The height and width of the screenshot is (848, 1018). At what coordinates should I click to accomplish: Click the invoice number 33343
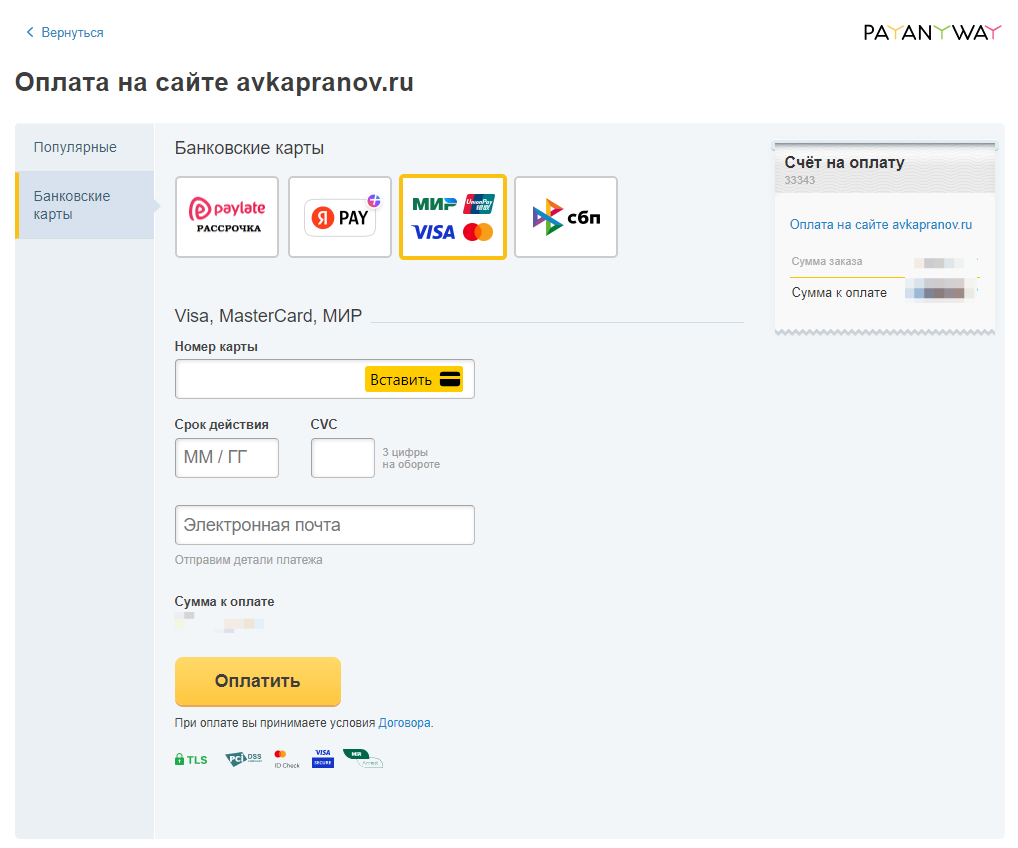[799, 181]
